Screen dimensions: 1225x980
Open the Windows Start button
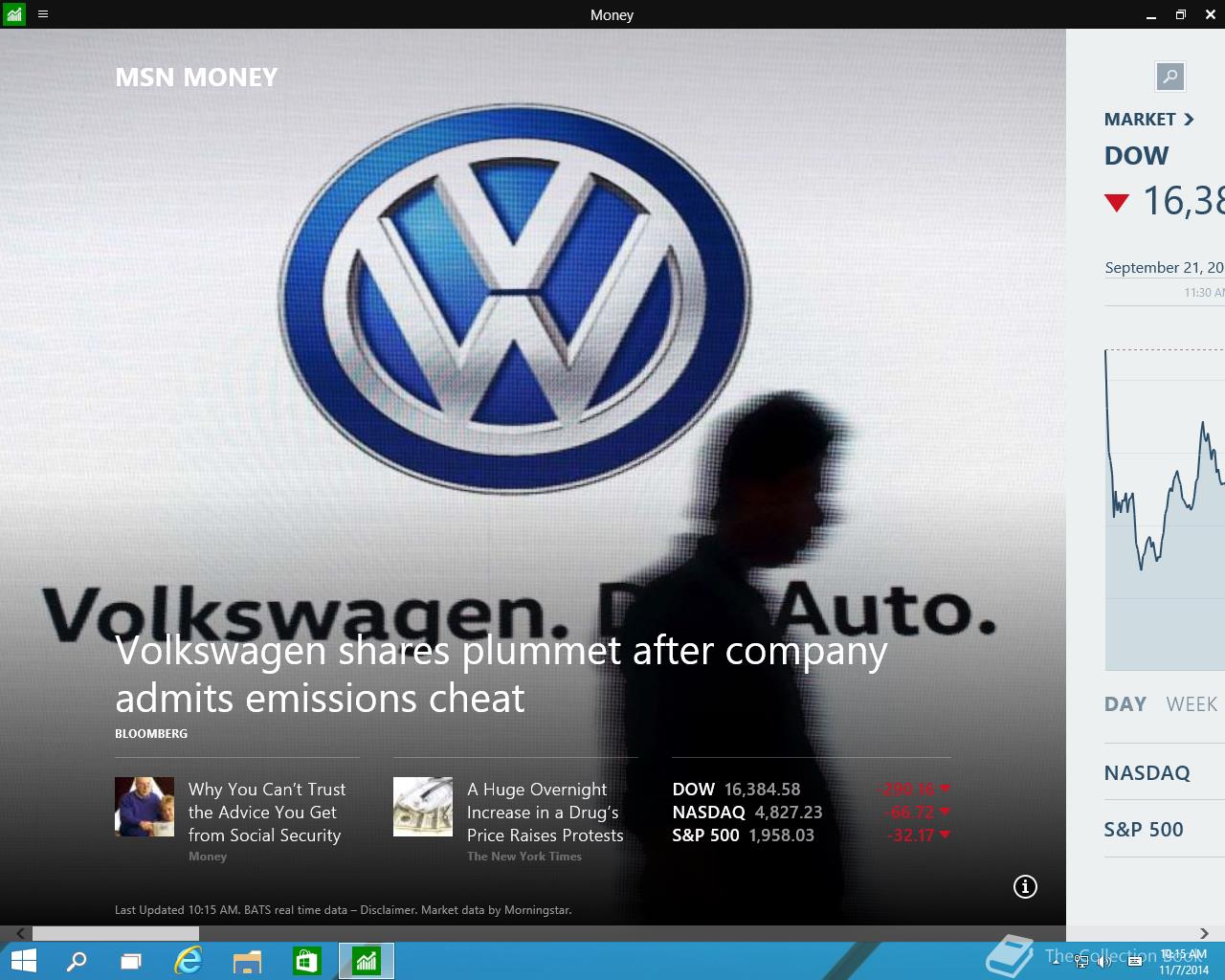[x=23, y=961]
